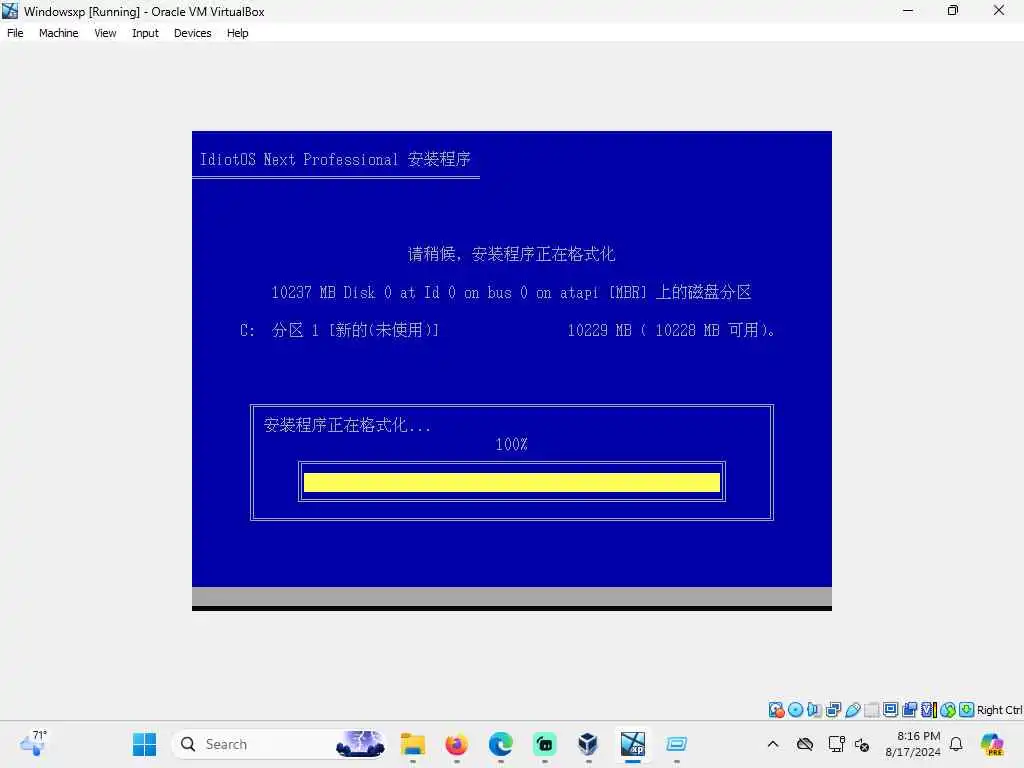
Task: Click the recording status icon
Action: click(909, 710)
